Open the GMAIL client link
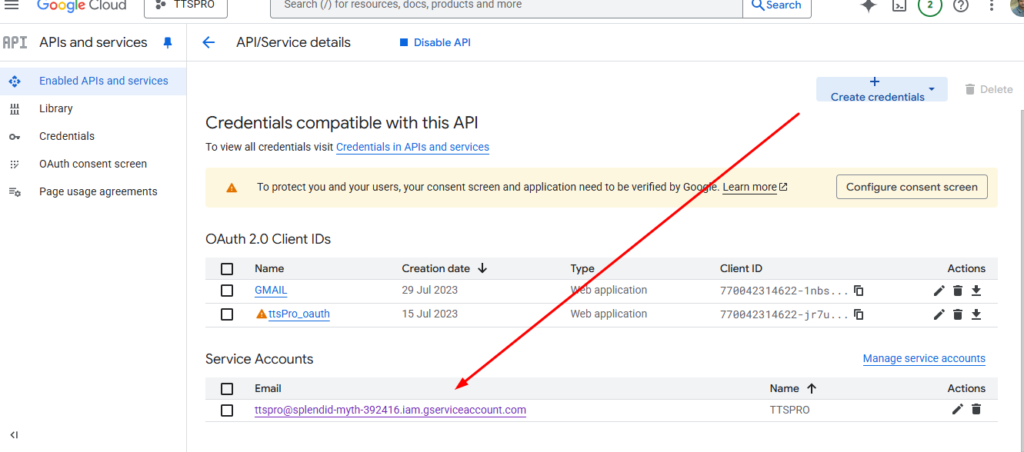This screenshot has width=1024, height=452. [x=271, y=291]
